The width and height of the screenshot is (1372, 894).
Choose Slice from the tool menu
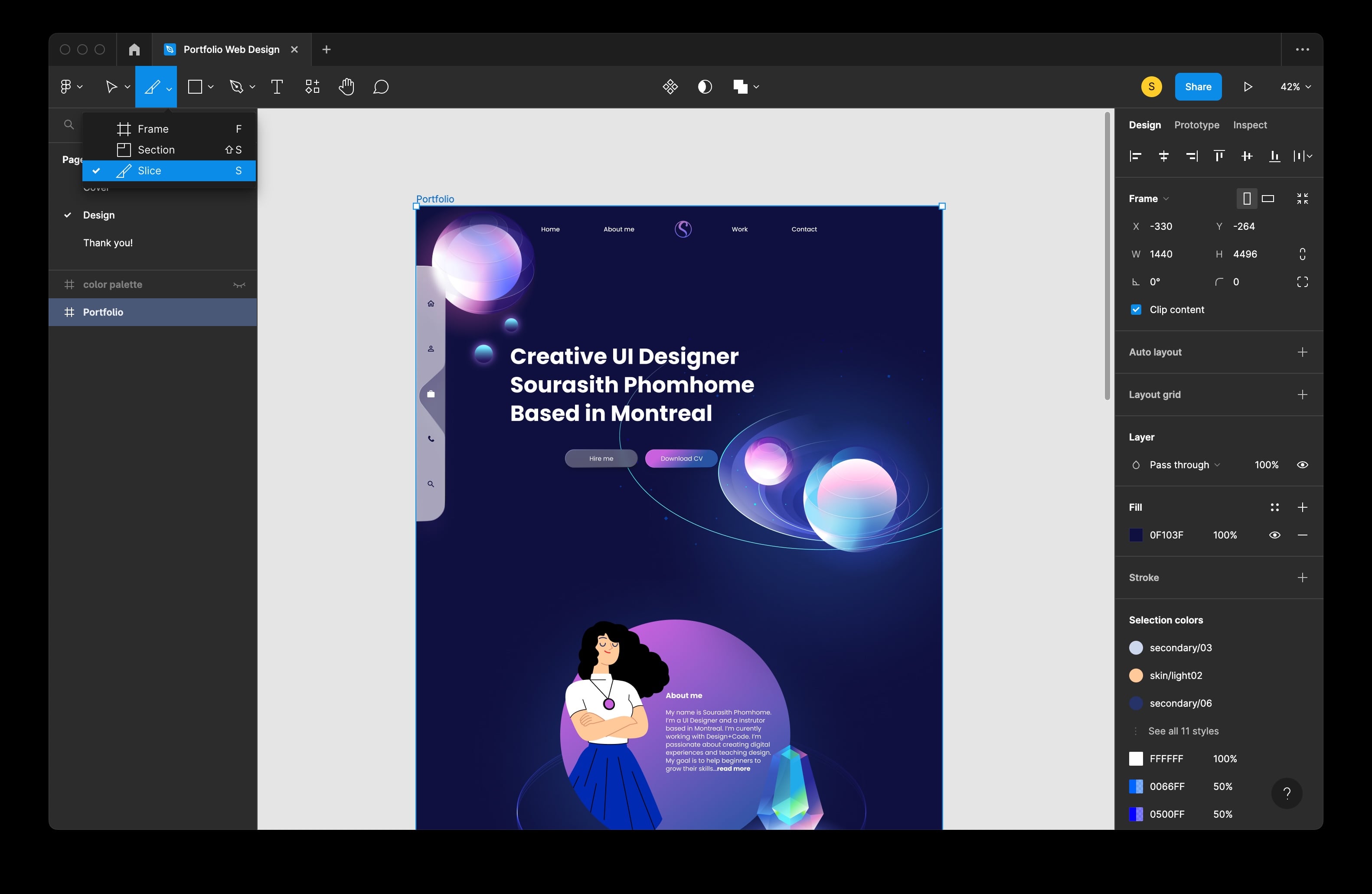(x=169, y=171)
